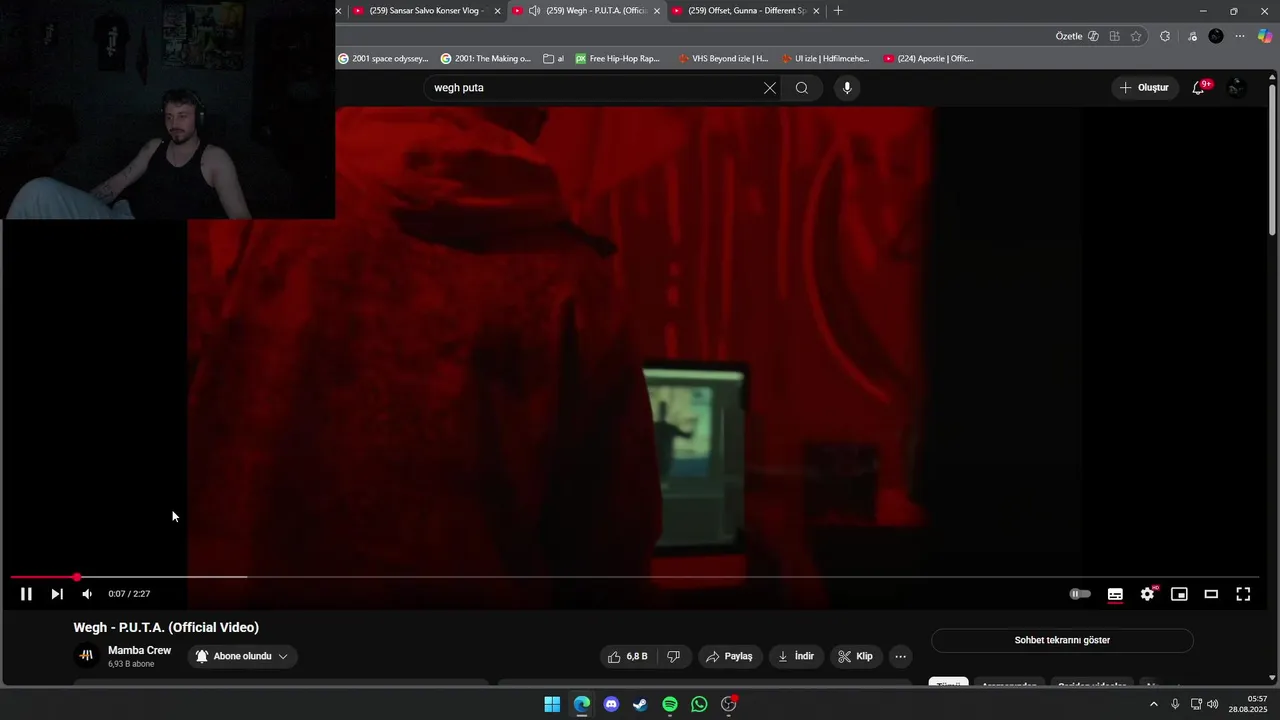This screenshot has height=720, width=1280.
Task: Close the Sansar Salvo Konser Vlog tab
Action: pos(497,11)
